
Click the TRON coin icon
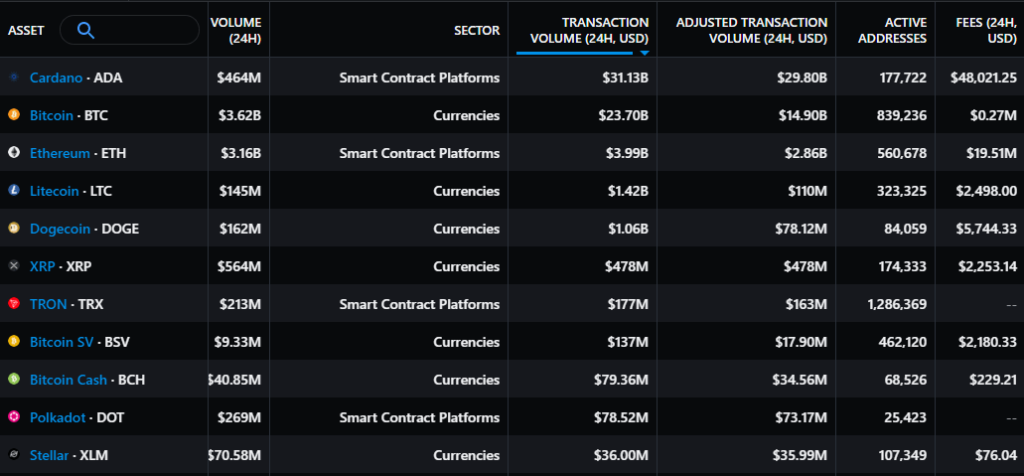click(x=14, y=304)
